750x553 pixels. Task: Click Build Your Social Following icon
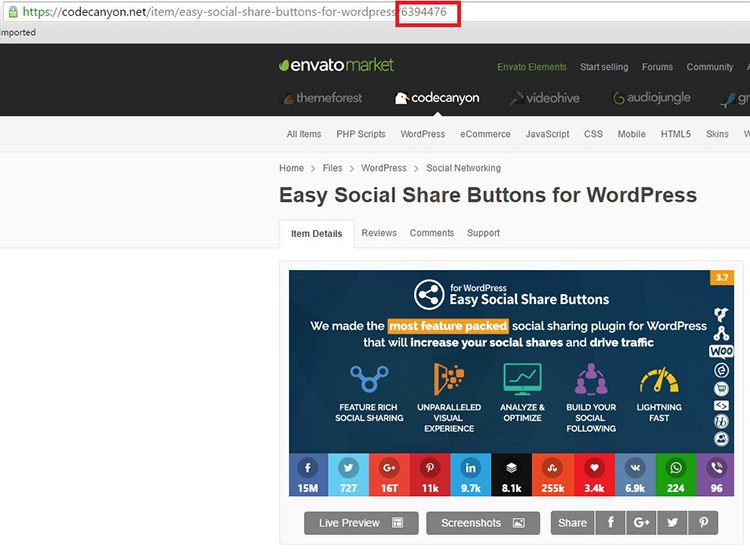pos(591,379)
